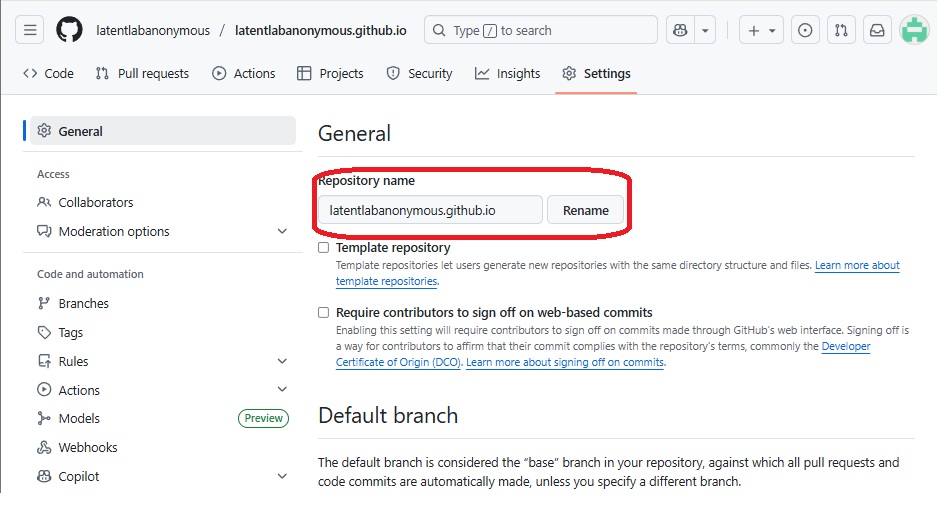
Task: Check Require contributors to sign off checkbox
Action: tap(323, 312)
